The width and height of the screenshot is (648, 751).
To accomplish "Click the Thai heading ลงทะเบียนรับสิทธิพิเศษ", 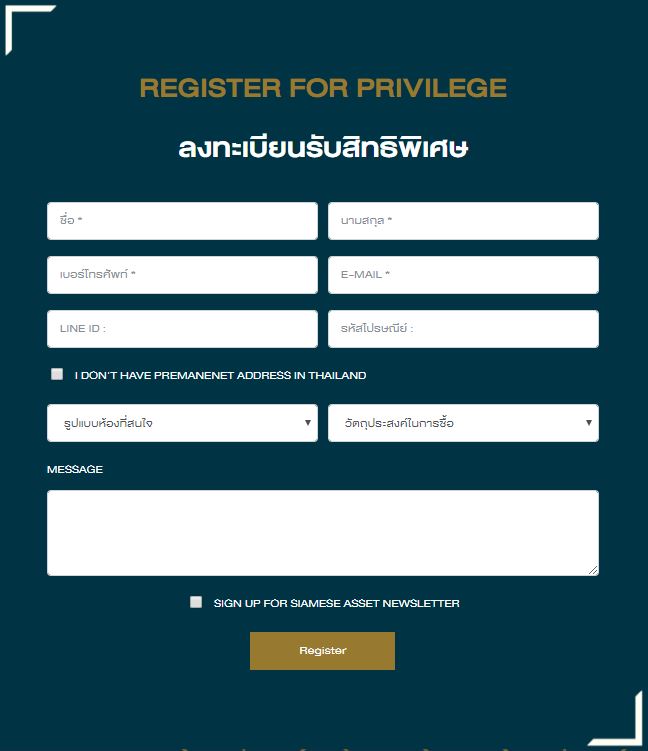I will tap(323, 148).
